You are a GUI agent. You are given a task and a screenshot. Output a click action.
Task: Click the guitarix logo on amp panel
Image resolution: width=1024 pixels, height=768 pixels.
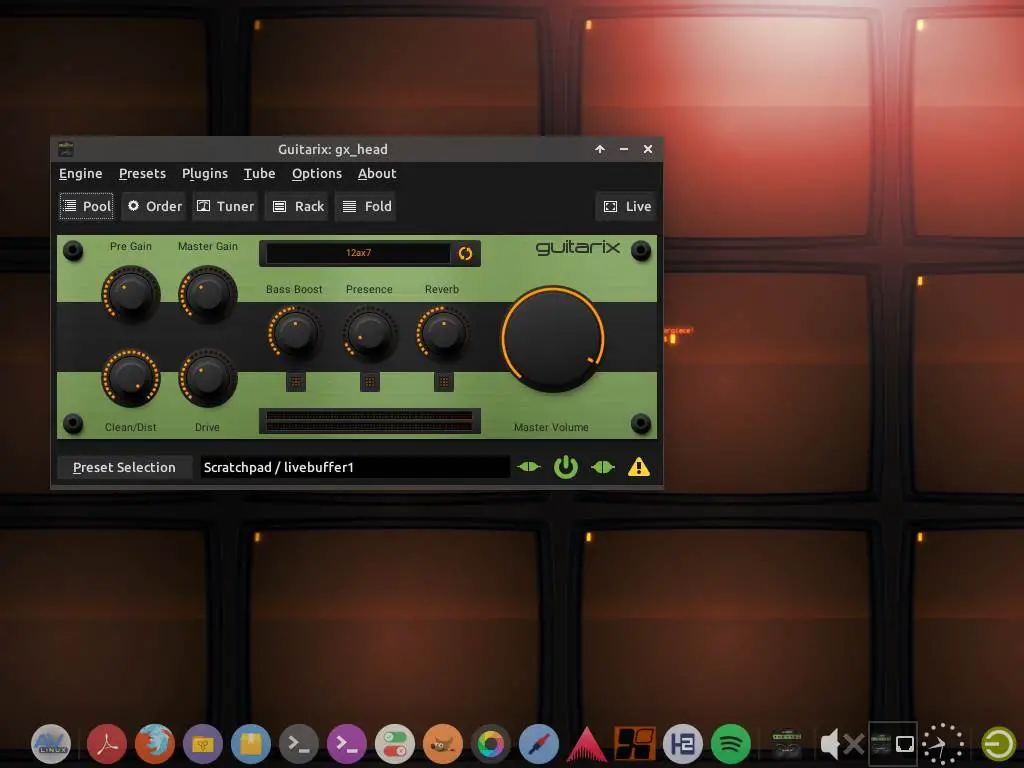tap(577, 248)
